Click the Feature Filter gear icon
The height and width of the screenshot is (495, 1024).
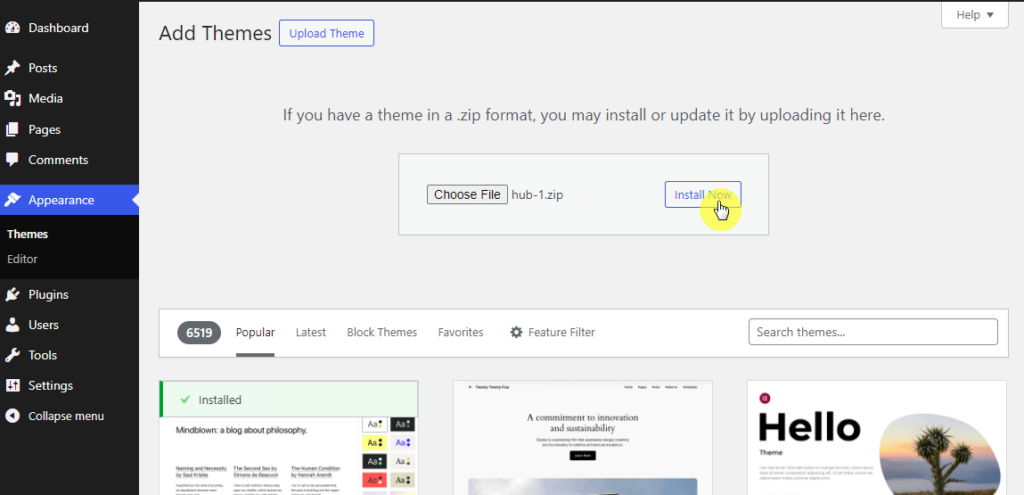[x=516, y=332]
